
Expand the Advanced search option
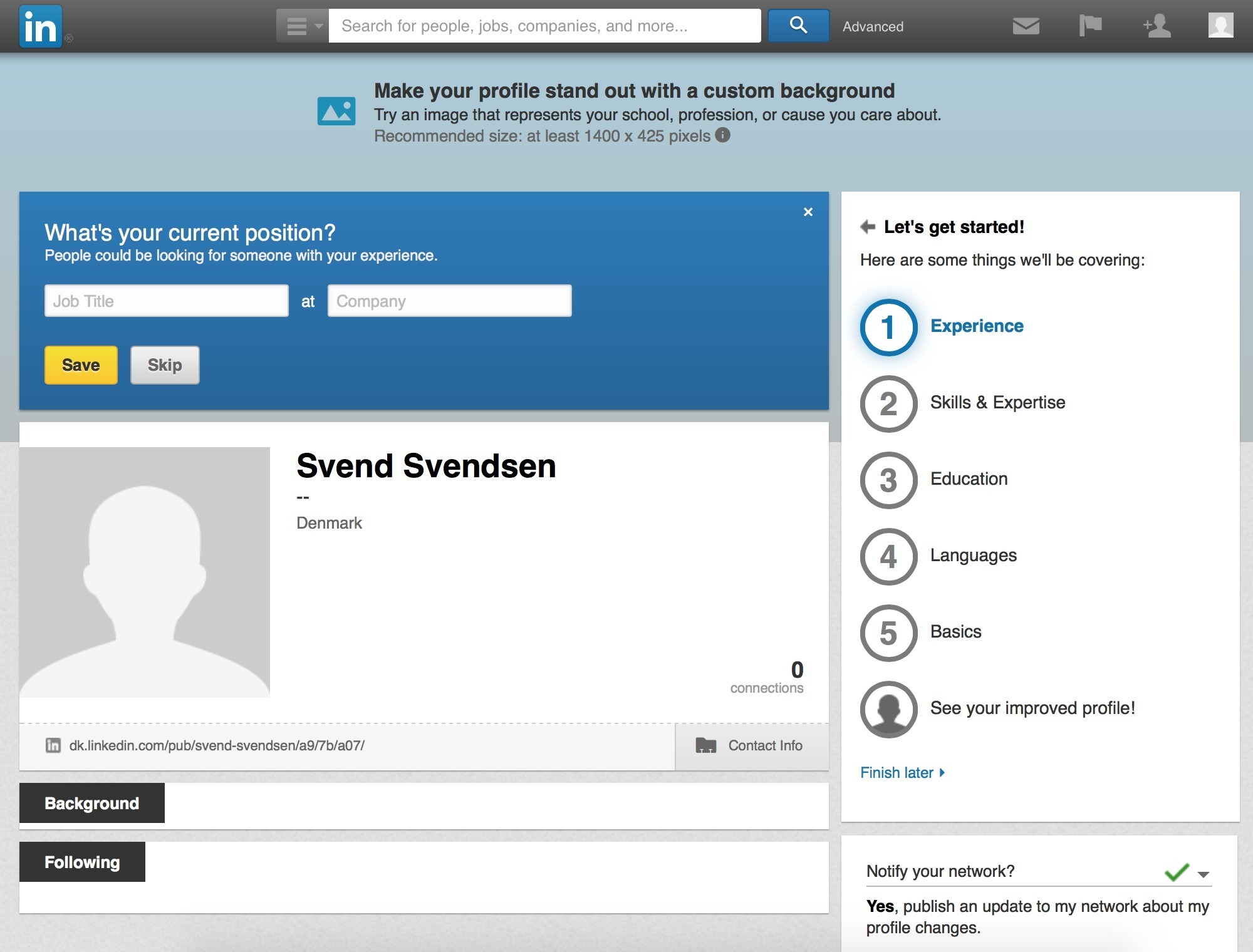(x=872, y=26)
